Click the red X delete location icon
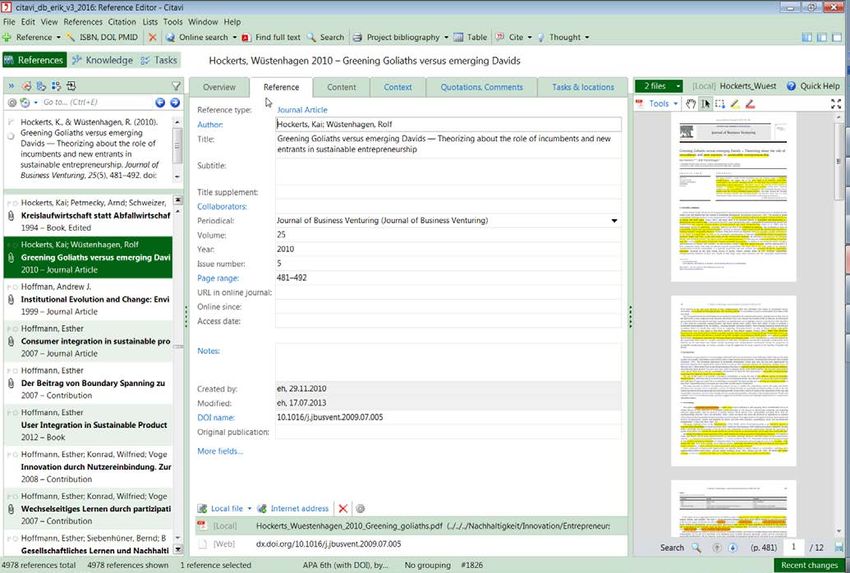Viewport: 850px width, 573px height. click(343, 508)
